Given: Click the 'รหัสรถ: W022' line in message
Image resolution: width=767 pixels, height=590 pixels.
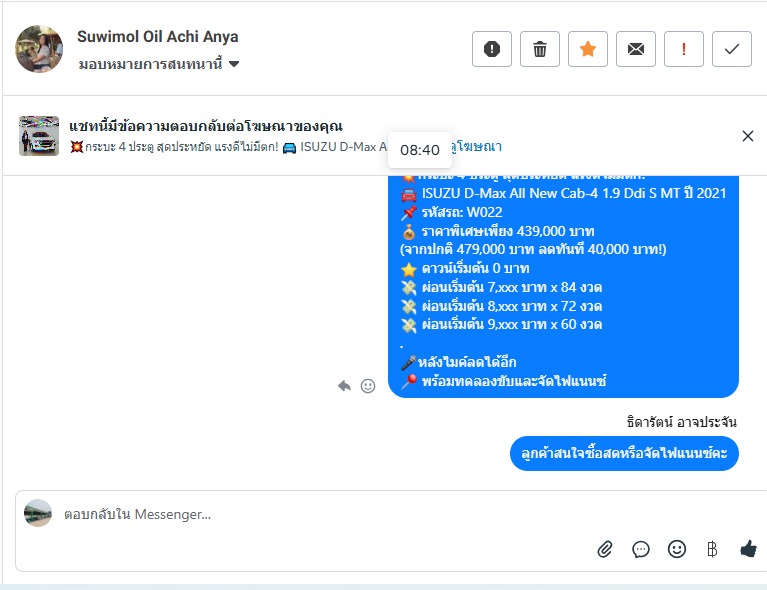Looking at the screenshot, I should pos(451,212).
